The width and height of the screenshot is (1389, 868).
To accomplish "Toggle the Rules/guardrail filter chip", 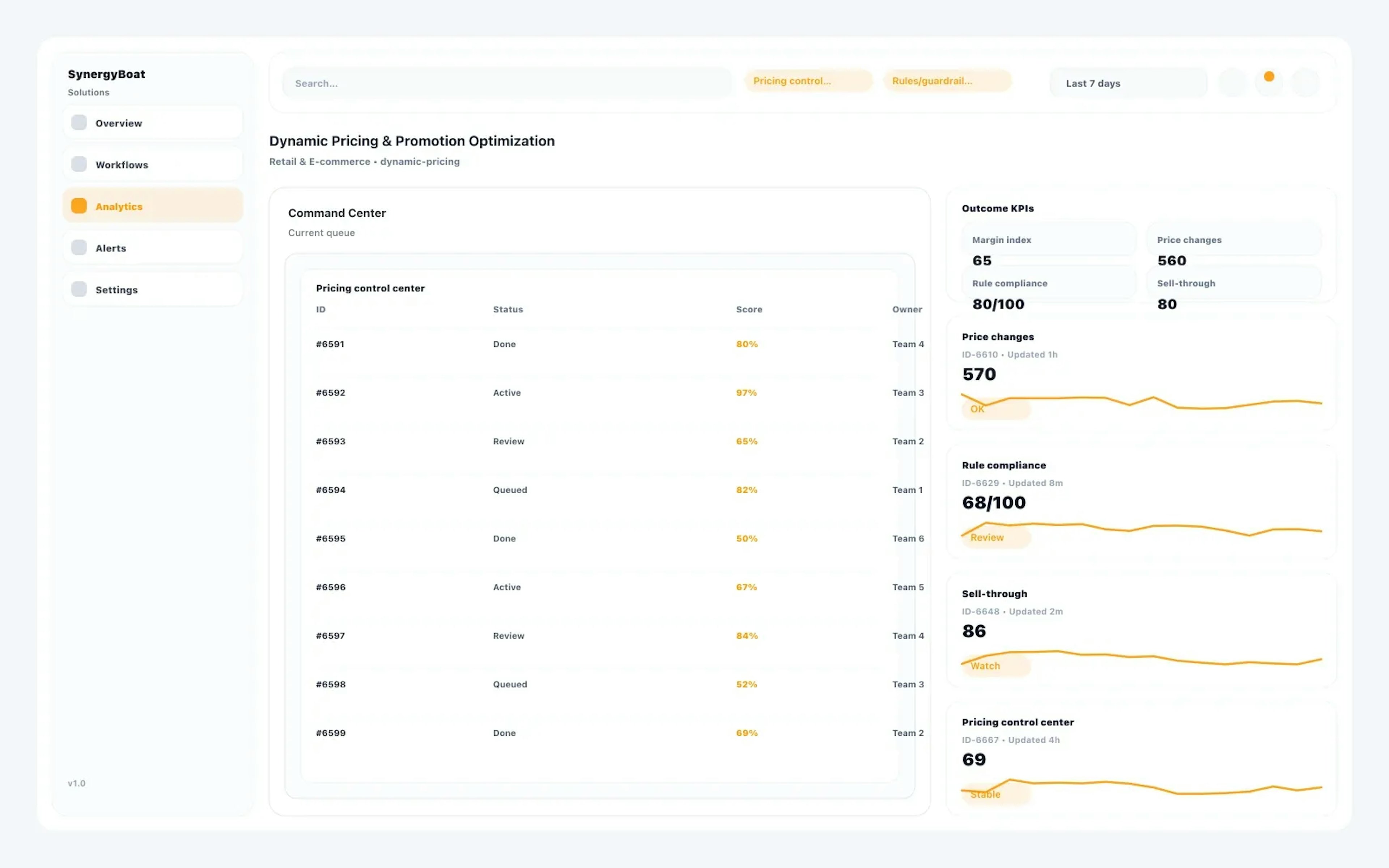I will pos(947,80).
